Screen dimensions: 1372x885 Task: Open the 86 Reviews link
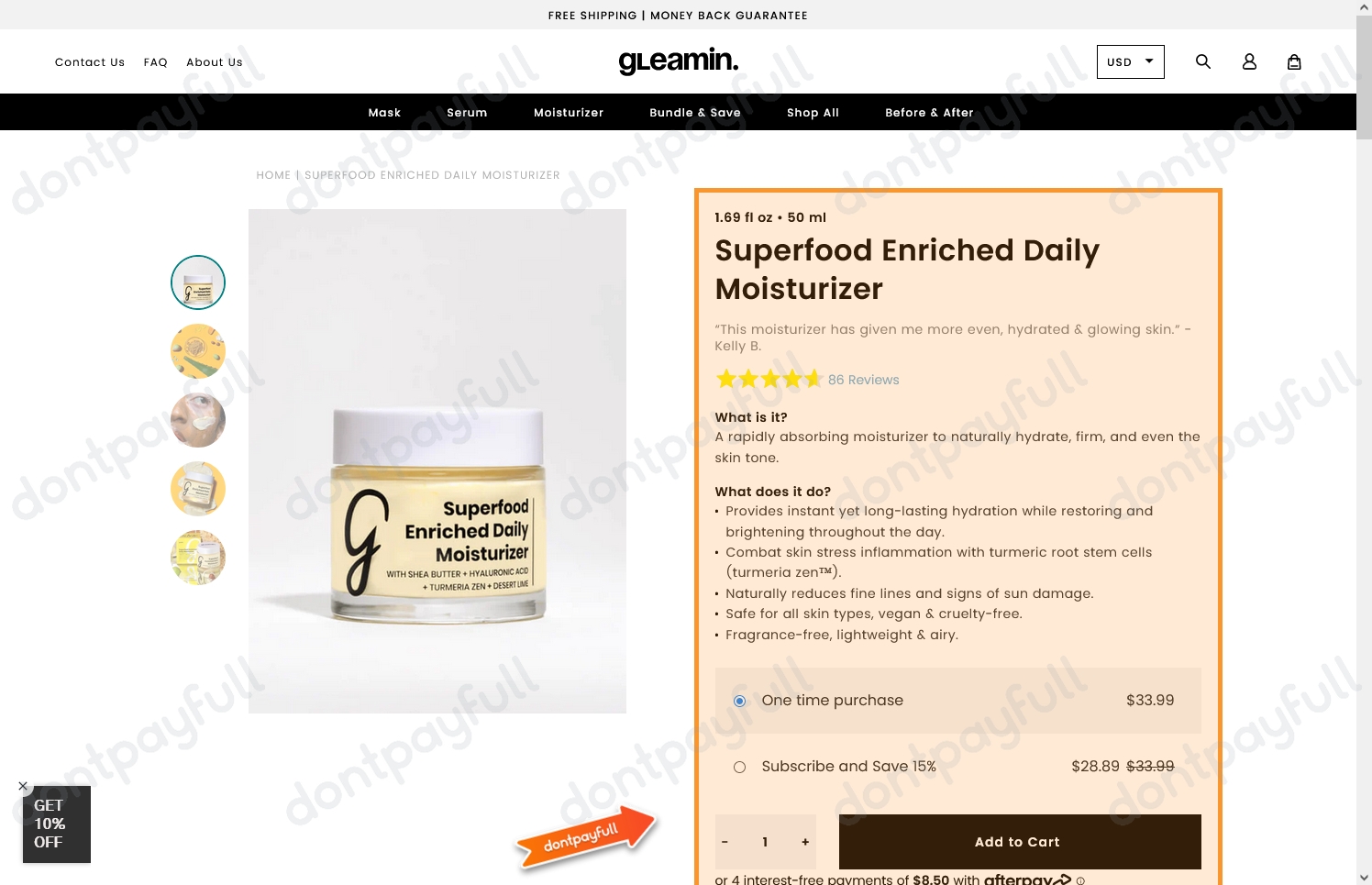tap(864, 380)
